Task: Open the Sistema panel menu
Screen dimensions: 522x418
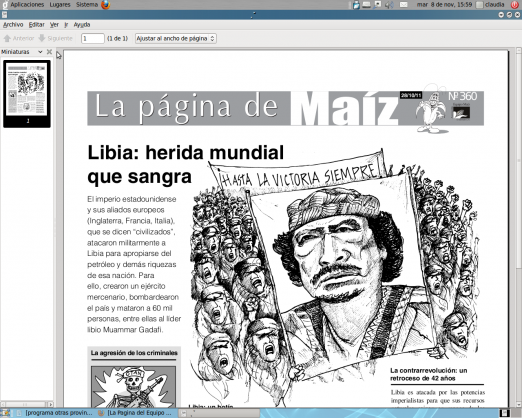Action: pyautogui.click(x=87, y=5)
